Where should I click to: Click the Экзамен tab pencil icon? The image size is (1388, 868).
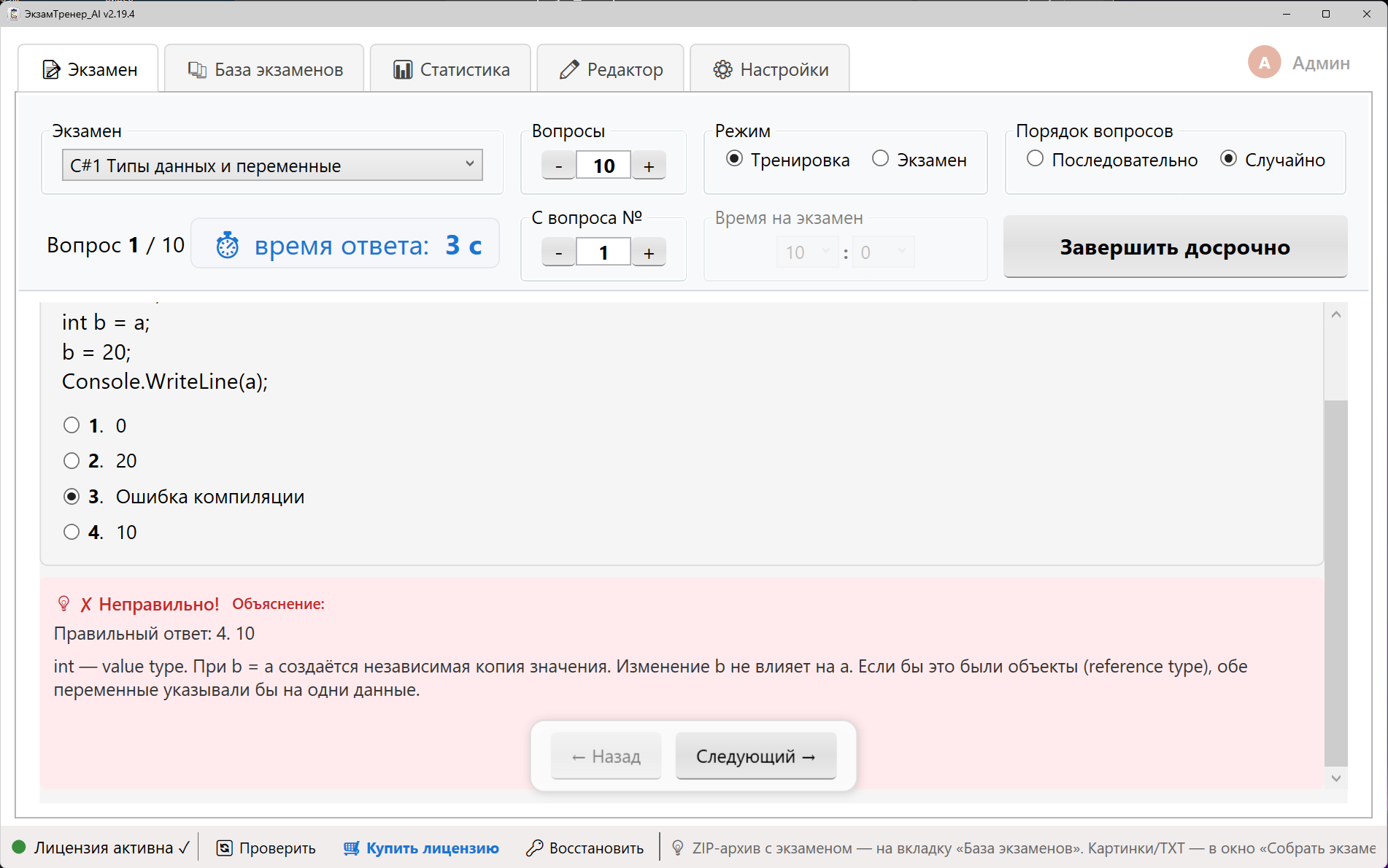(x=51, y=70)
